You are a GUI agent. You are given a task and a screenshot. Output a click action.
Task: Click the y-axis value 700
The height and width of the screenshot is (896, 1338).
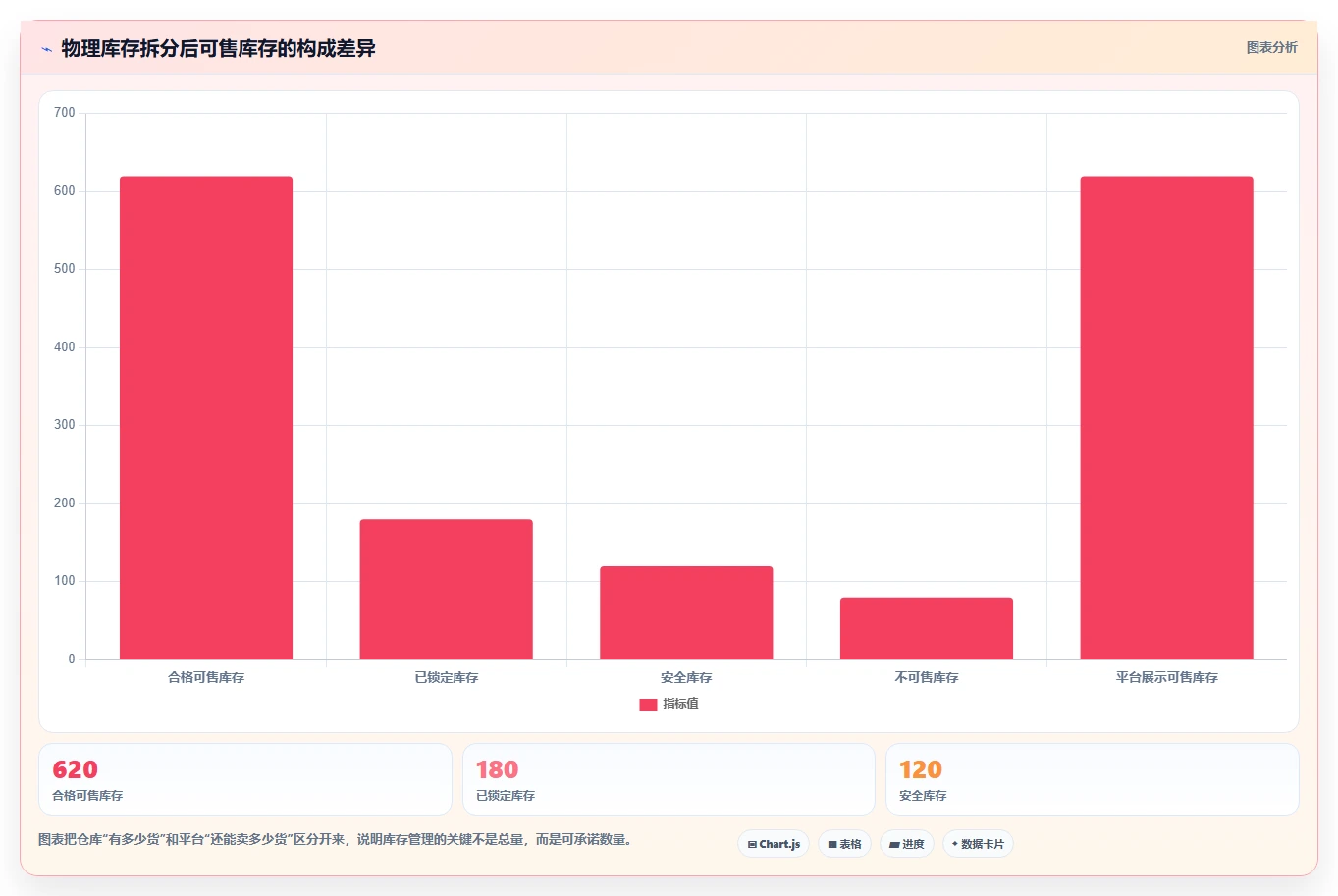point(65,113)
